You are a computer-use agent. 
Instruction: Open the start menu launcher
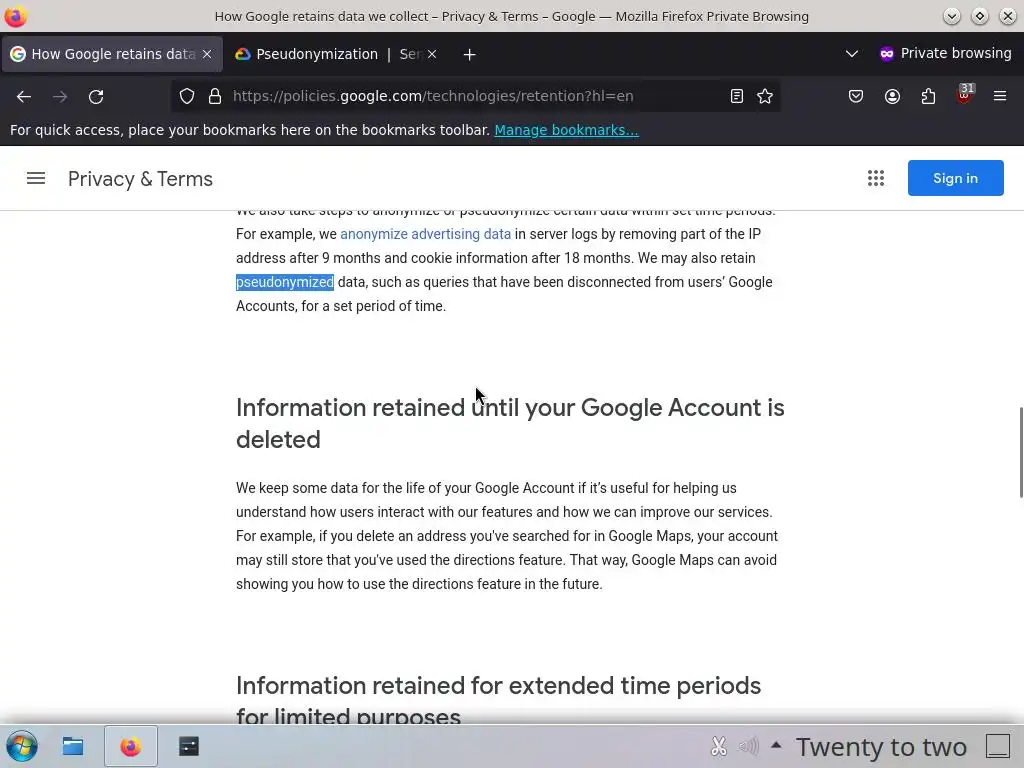(x=22, y=746)
